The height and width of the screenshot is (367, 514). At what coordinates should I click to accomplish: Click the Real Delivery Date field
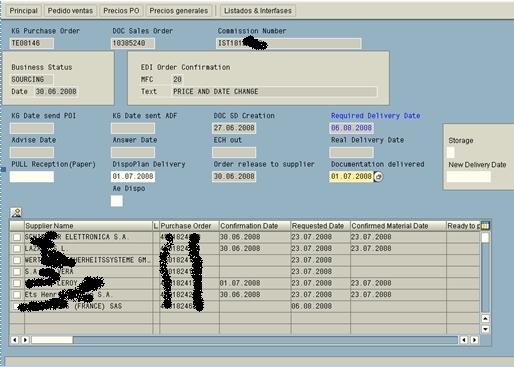(351, 152)
